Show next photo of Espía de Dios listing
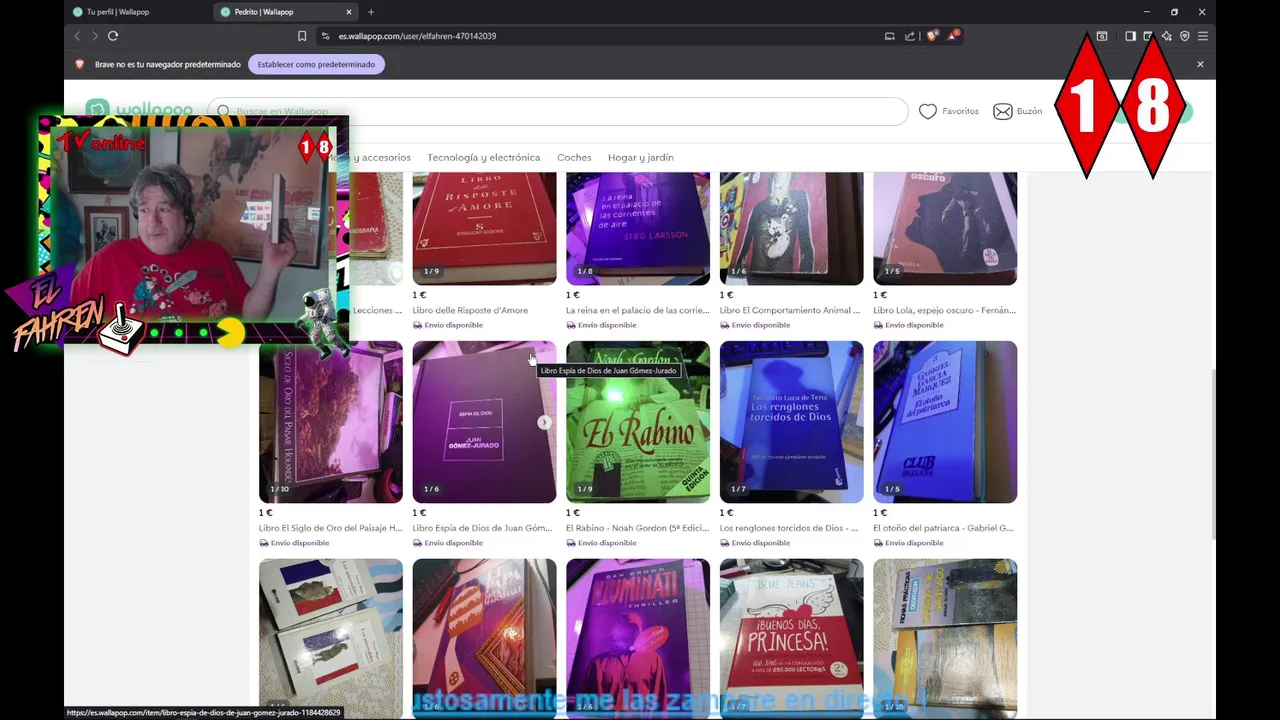Viewport: 1280px width, 720px height. pos(544,422)
